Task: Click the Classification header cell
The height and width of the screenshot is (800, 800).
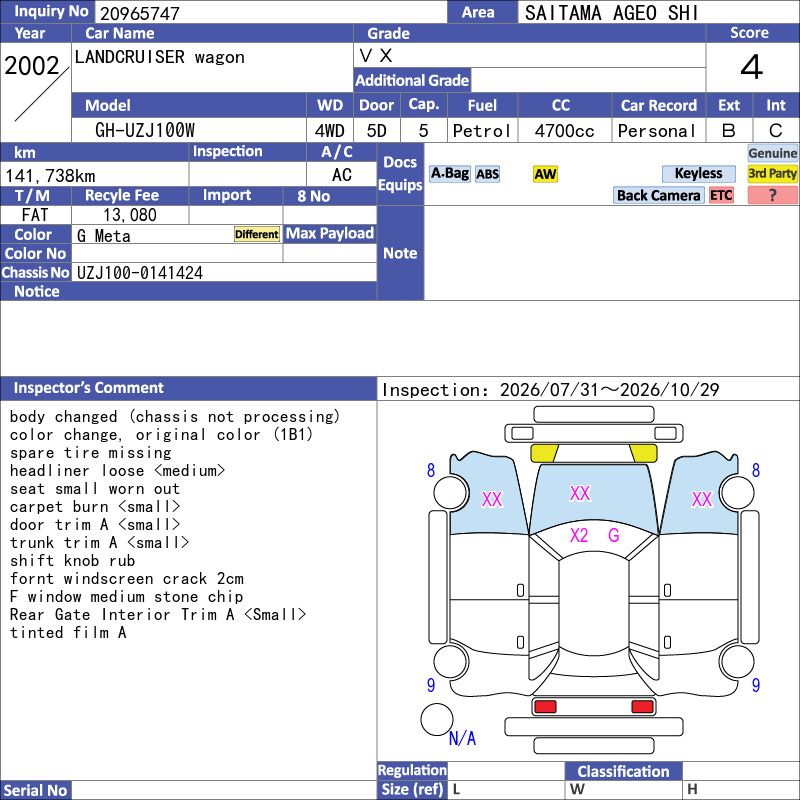Action: click(623, 771)
